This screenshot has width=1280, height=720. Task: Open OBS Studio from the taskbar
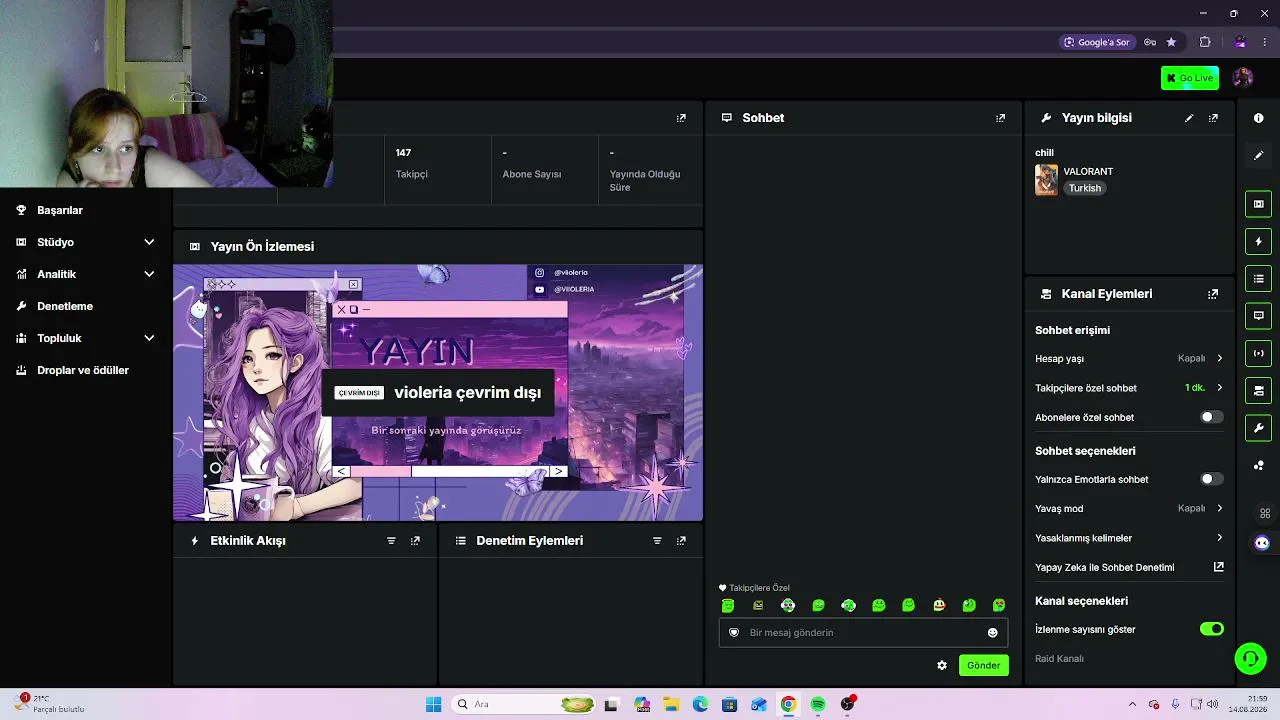click(848, 704)
